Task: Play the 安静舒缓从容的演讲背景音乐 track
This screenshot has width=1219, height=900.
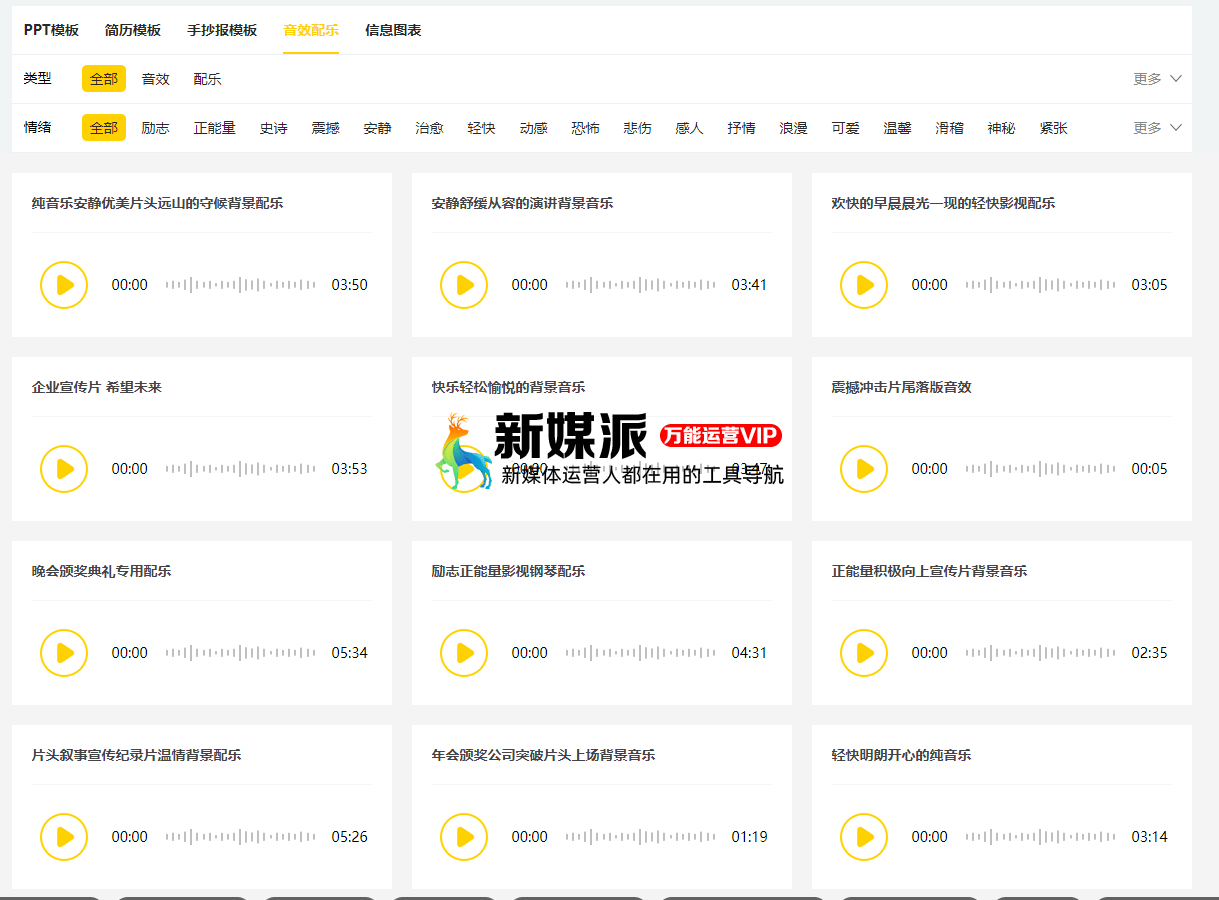Action: click(464, 285)
